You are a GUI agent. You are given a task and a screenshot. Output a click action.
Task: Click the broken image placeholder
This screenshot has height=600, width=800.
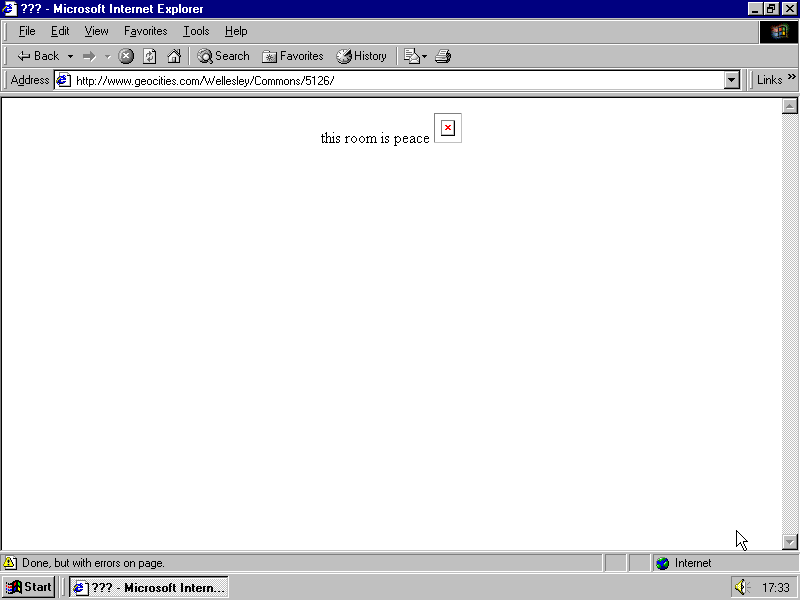click(x=447, y=128)
